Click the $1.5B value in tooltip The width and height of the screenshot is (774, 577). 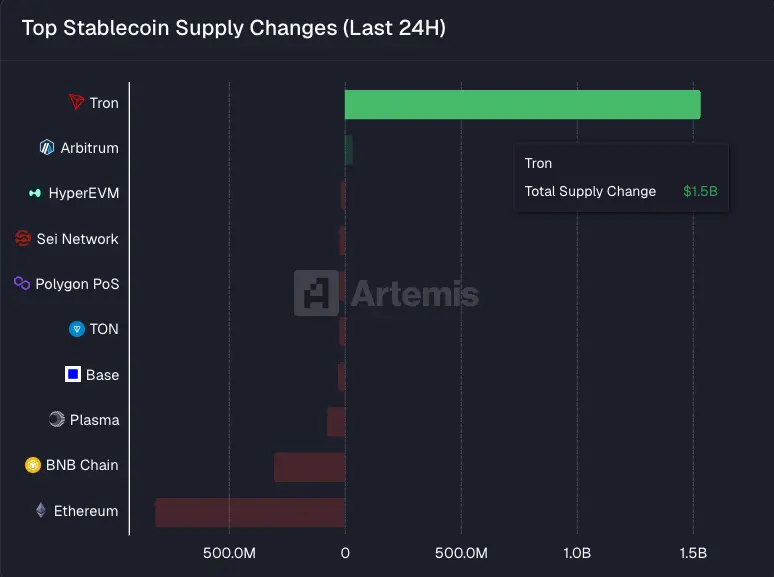pos(700,192)
